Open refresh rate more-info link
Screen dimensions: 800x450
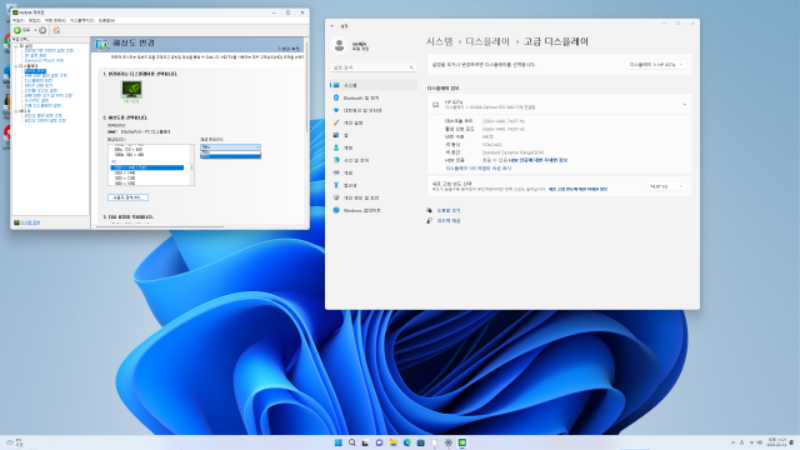[578, 189]
